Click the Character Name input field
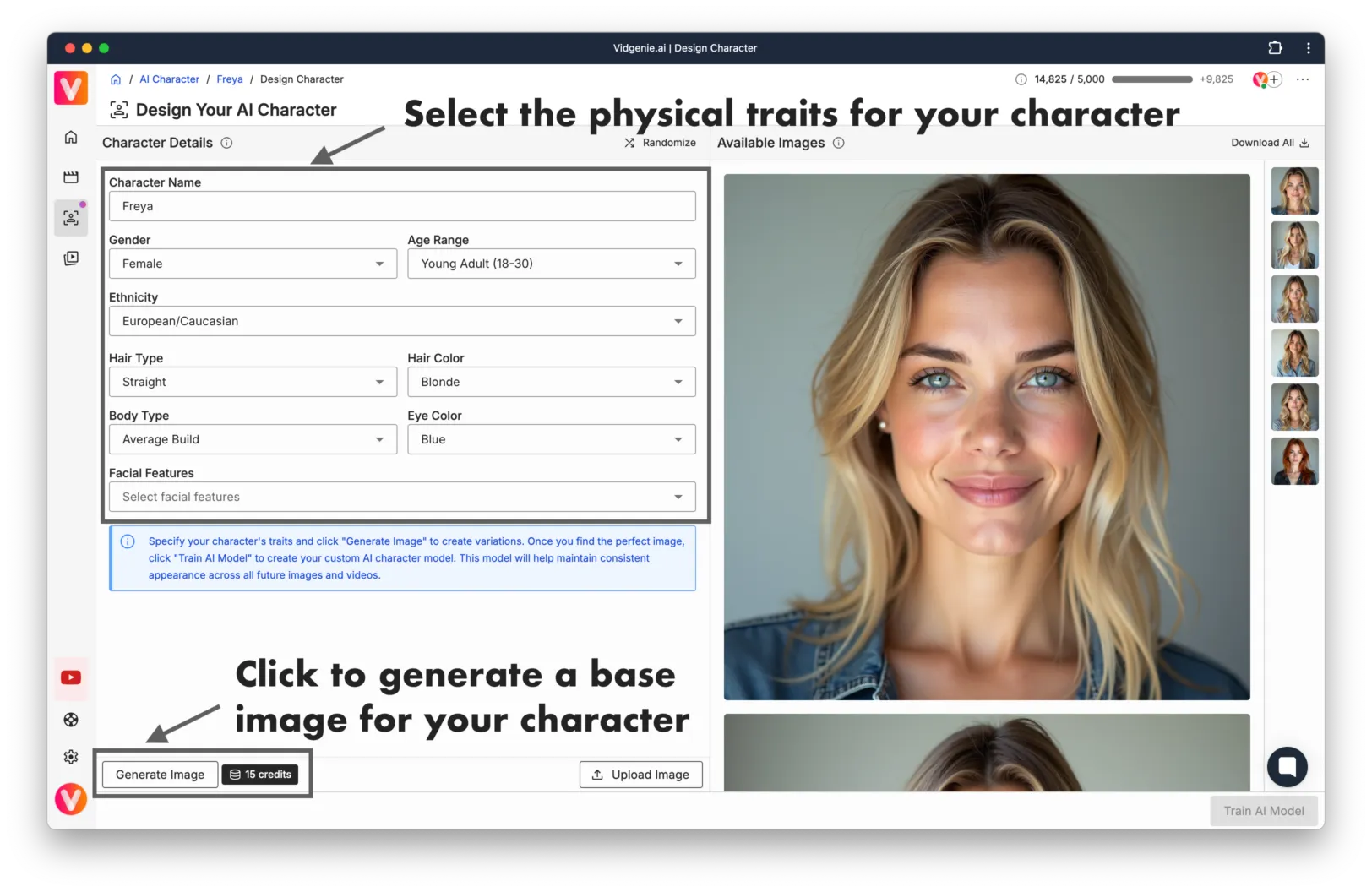The image size is (1372, 892). (402, 206)
